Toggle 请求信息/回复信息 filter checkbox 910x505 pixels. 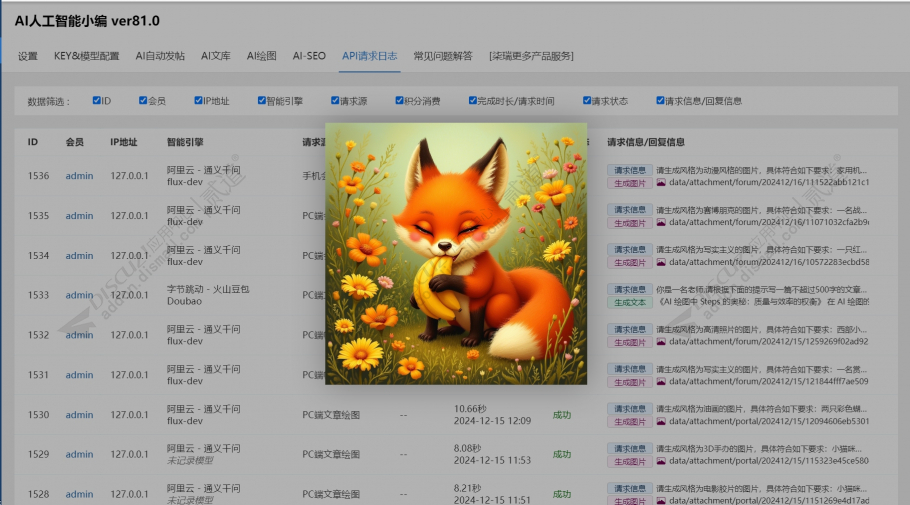(660, 100)
